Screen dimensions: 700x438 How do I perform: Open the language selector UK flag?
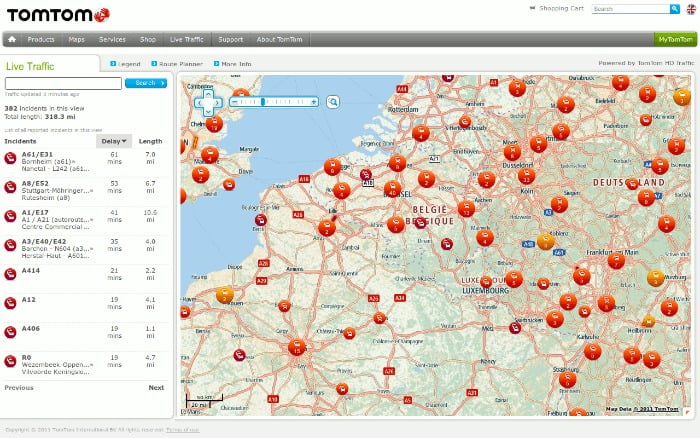click(x=691, y=8)
